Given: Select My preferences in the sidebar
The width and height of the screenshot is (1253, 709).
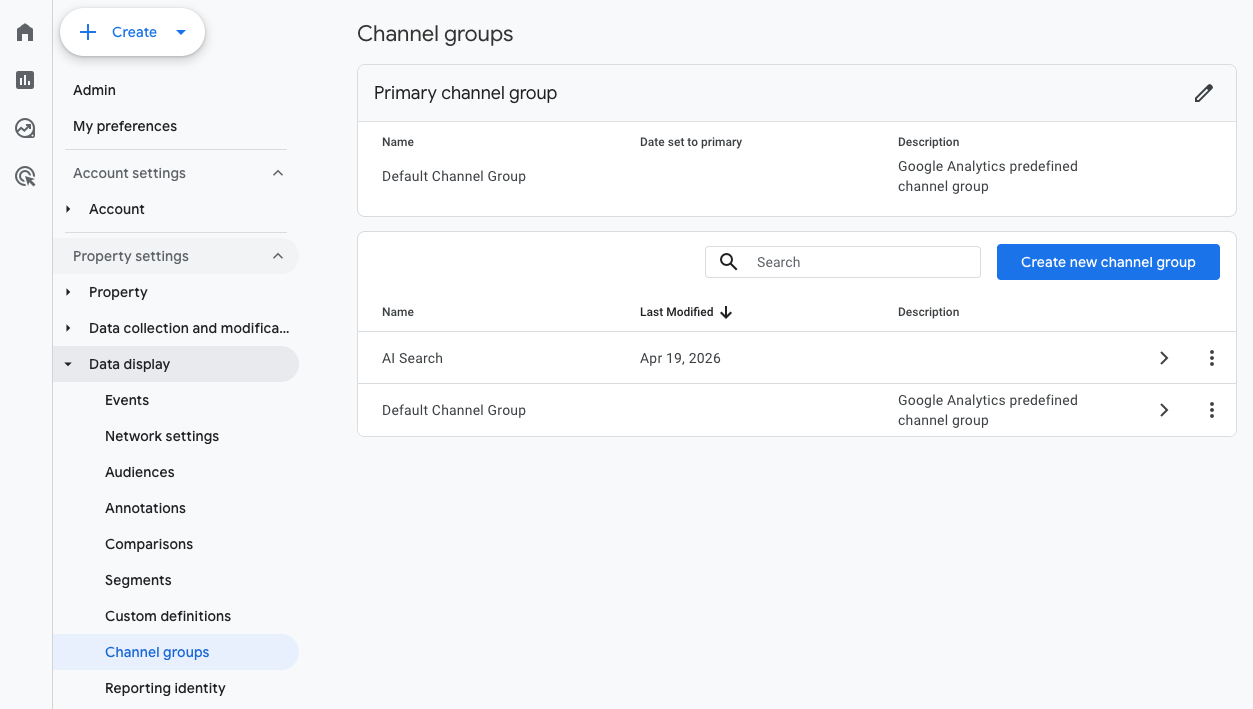Looking at the screenshot, I should [125, 125].
